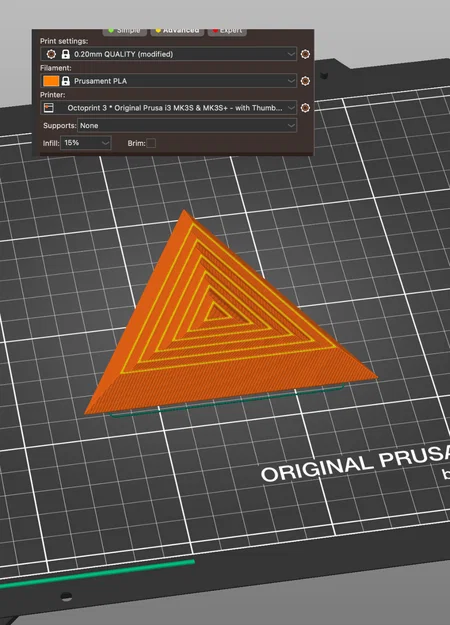This screenshot has width=450, height=625.
Task: Open filament settings gear beside Prusament PLA
Action: point(305,81)
